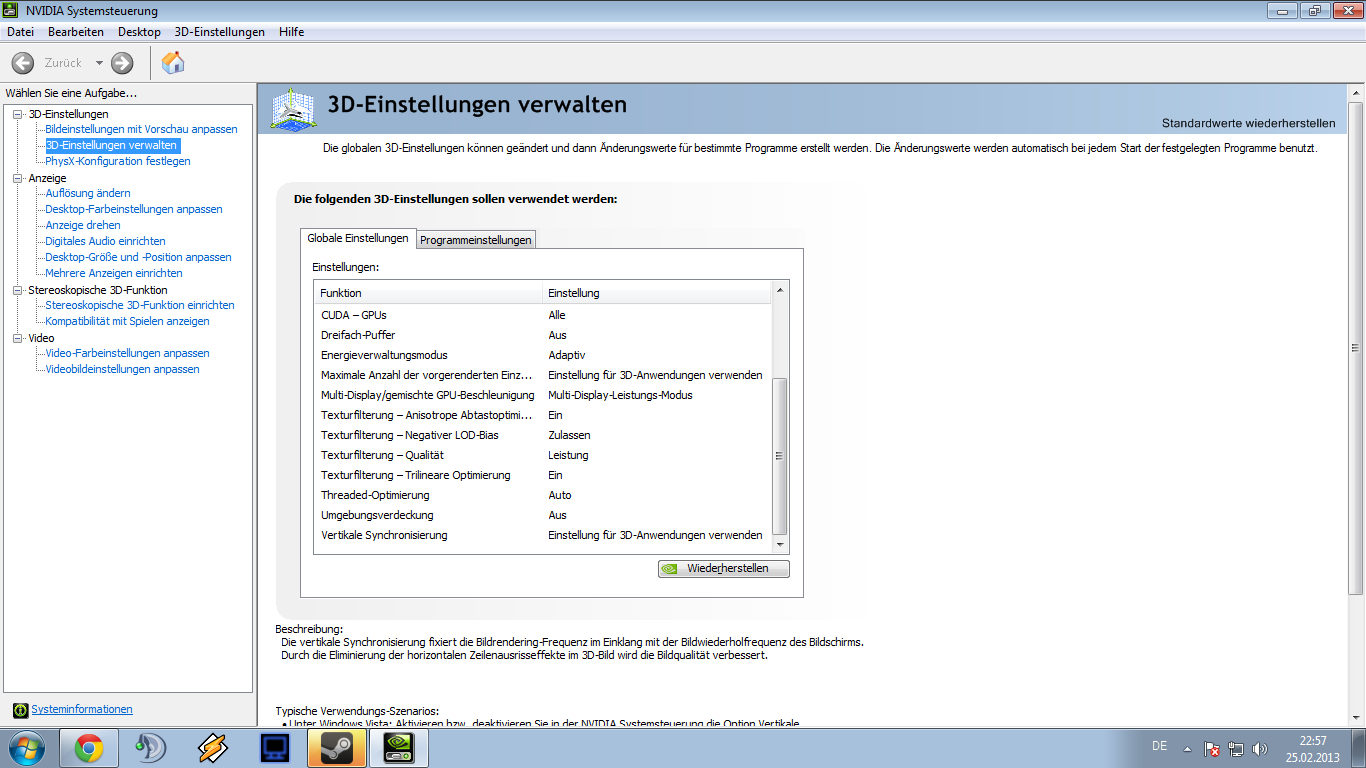Viewport: 1366px width, 768px height.
Task: Open the 3D-Einstellungen menu in the menu bar
Action: 220,32
